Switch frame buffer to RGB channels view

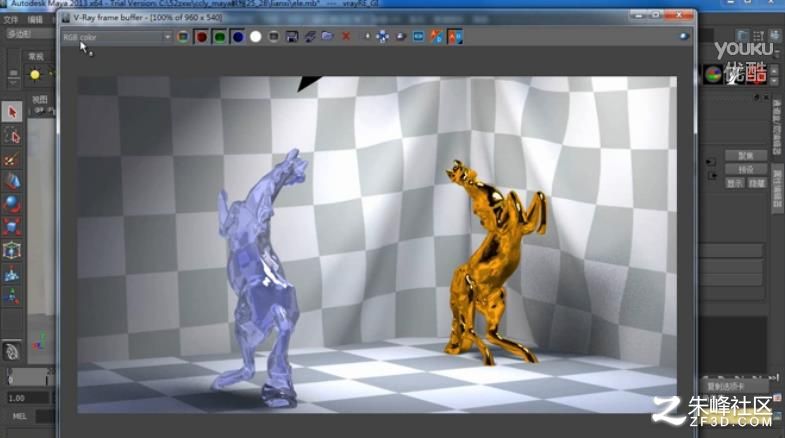183,37
